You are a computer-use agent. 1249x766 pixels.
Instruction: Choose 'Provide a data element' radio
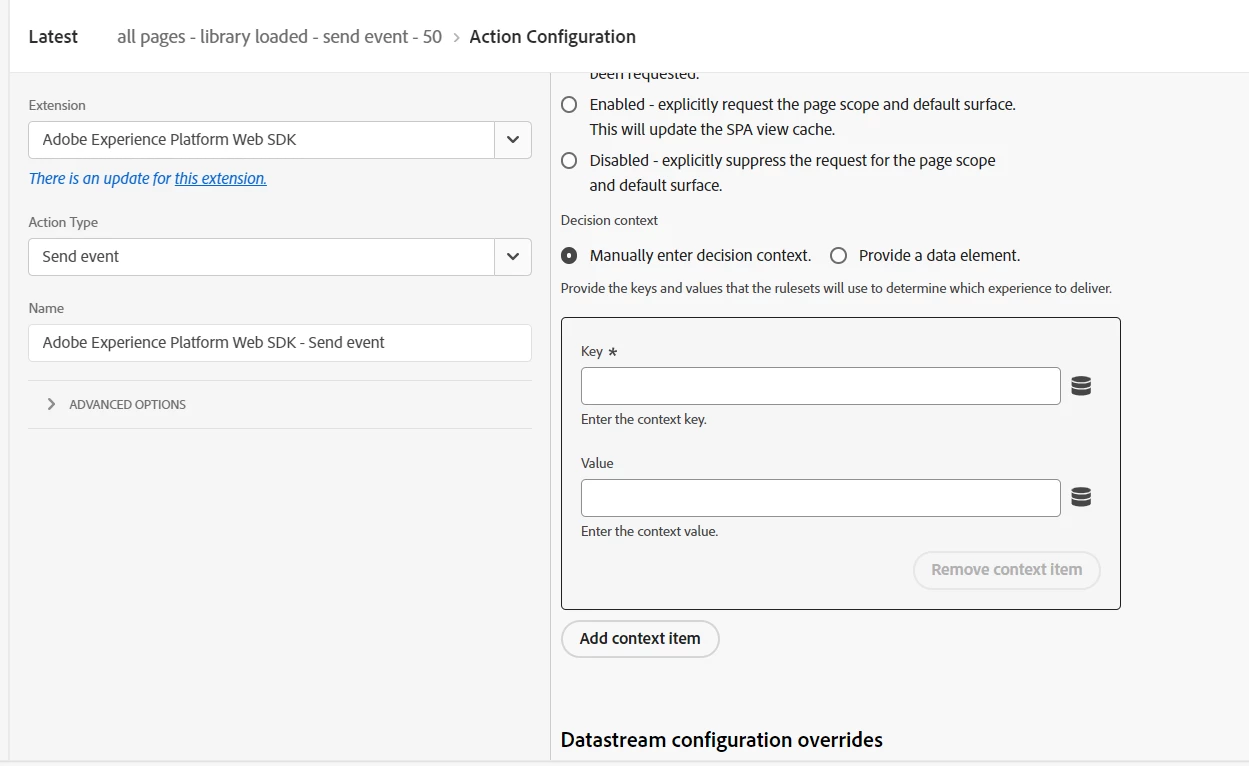tap(838, 255)
